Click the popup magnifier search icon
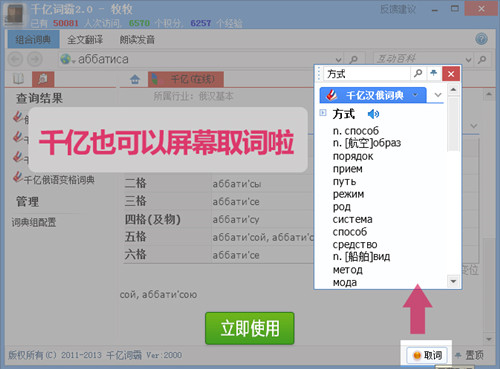This screenshot has width=500, height=369. 418,73
